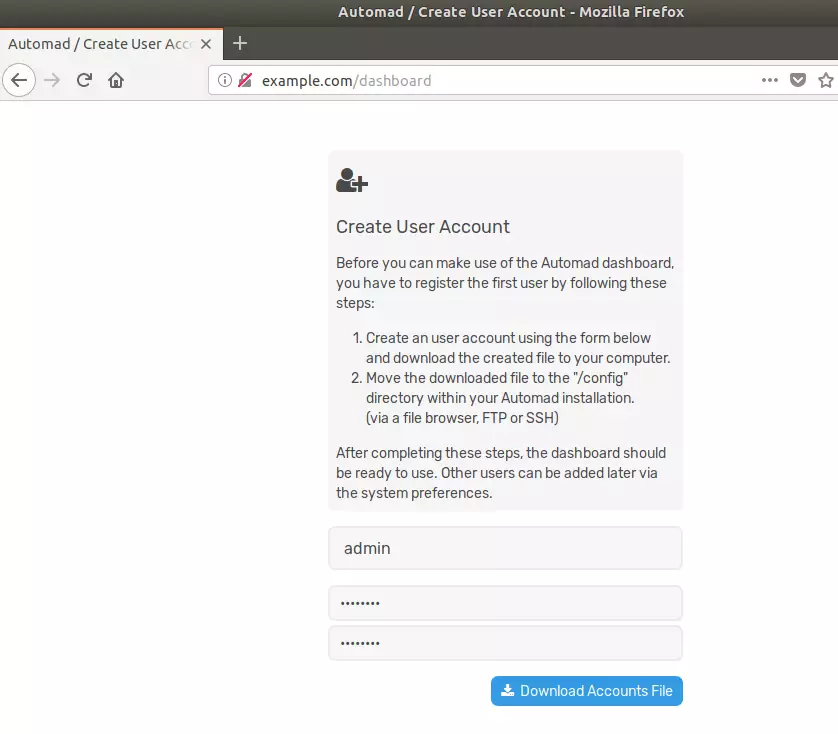Screen dimensions: 838x734
Task: Go back using the browser back arrow
Action: pos(19,80)
